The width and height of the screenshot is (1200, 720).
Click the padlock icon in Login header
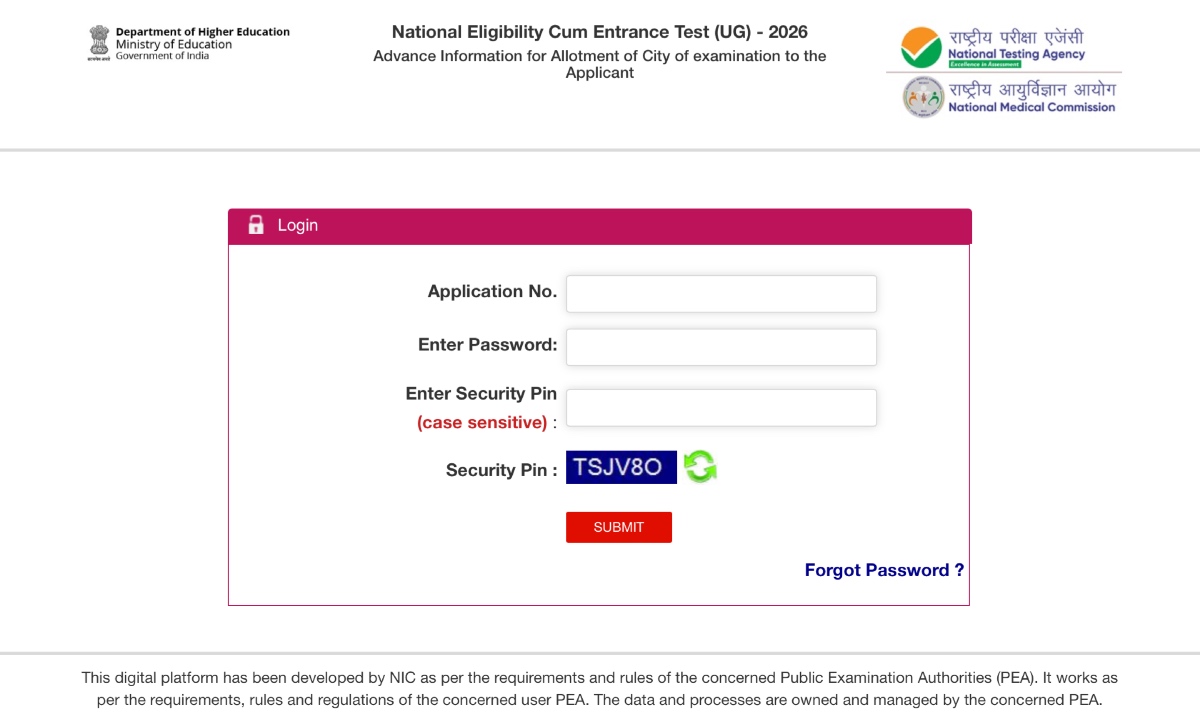[x=256, y=225]
